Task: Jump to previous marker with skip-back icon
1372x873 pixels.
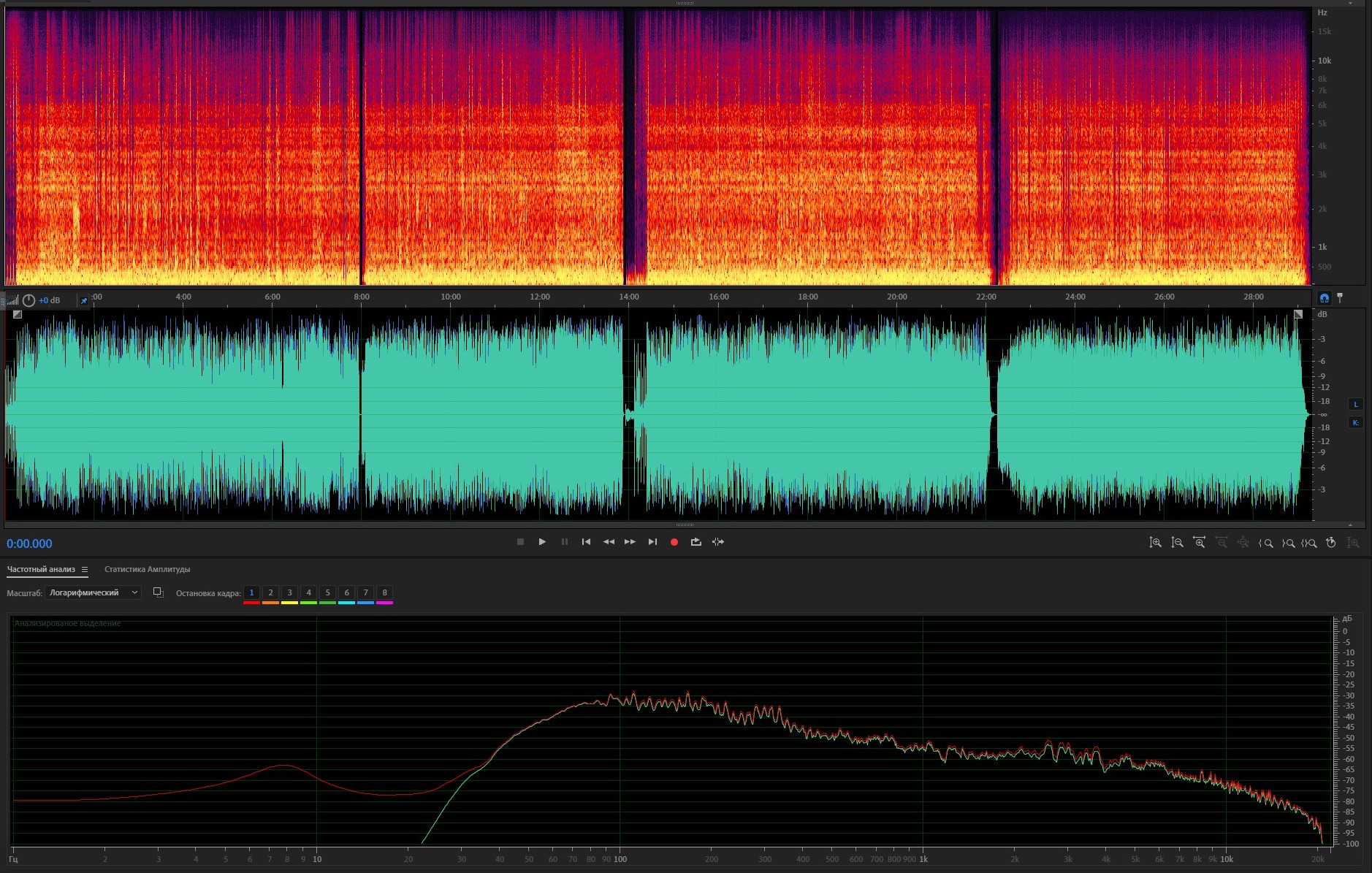Action: [586, 542]
